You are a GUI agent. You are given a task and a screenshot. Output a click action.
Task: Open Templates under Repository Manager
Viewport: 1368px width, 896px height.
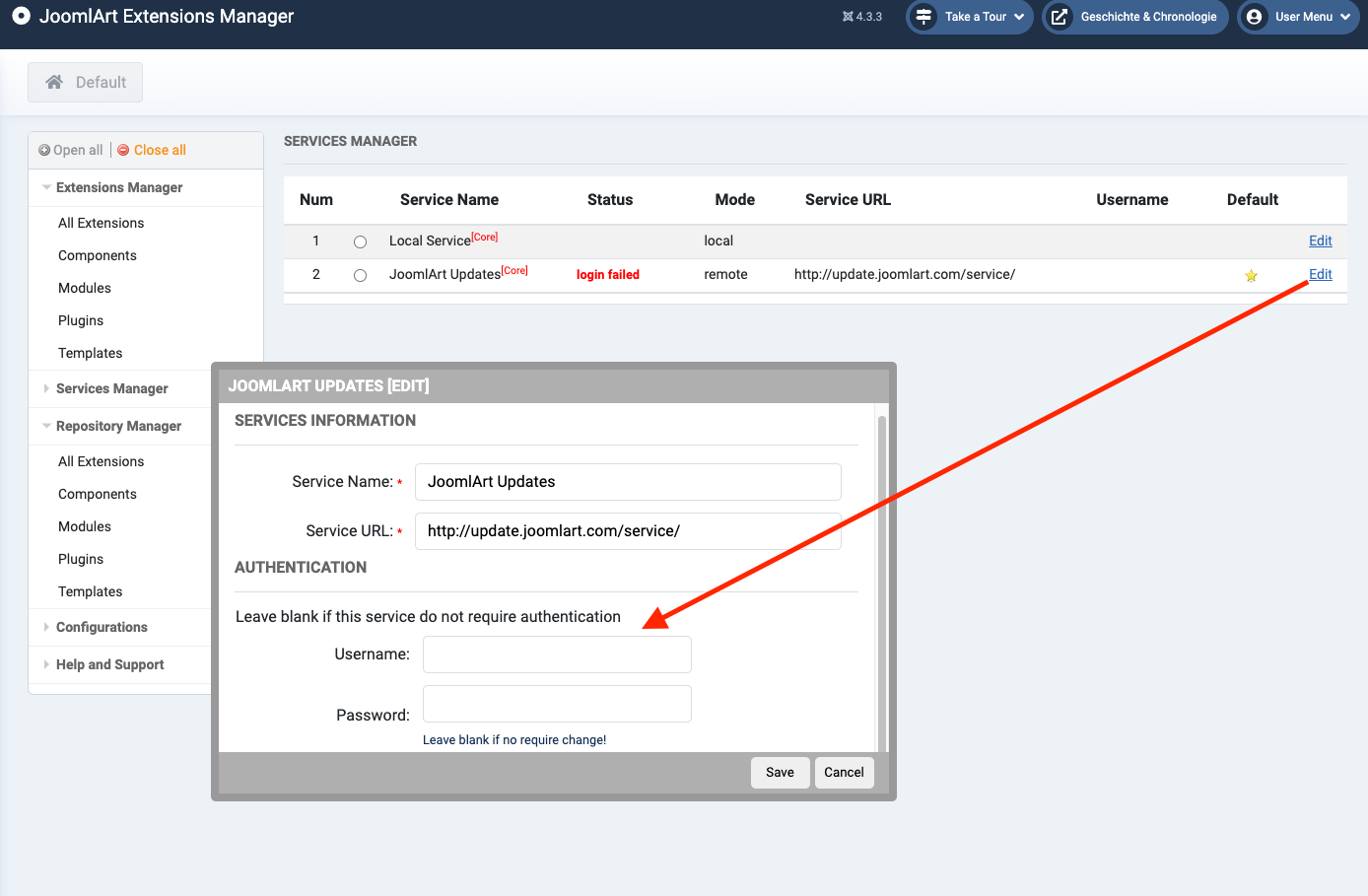point(91,591)
